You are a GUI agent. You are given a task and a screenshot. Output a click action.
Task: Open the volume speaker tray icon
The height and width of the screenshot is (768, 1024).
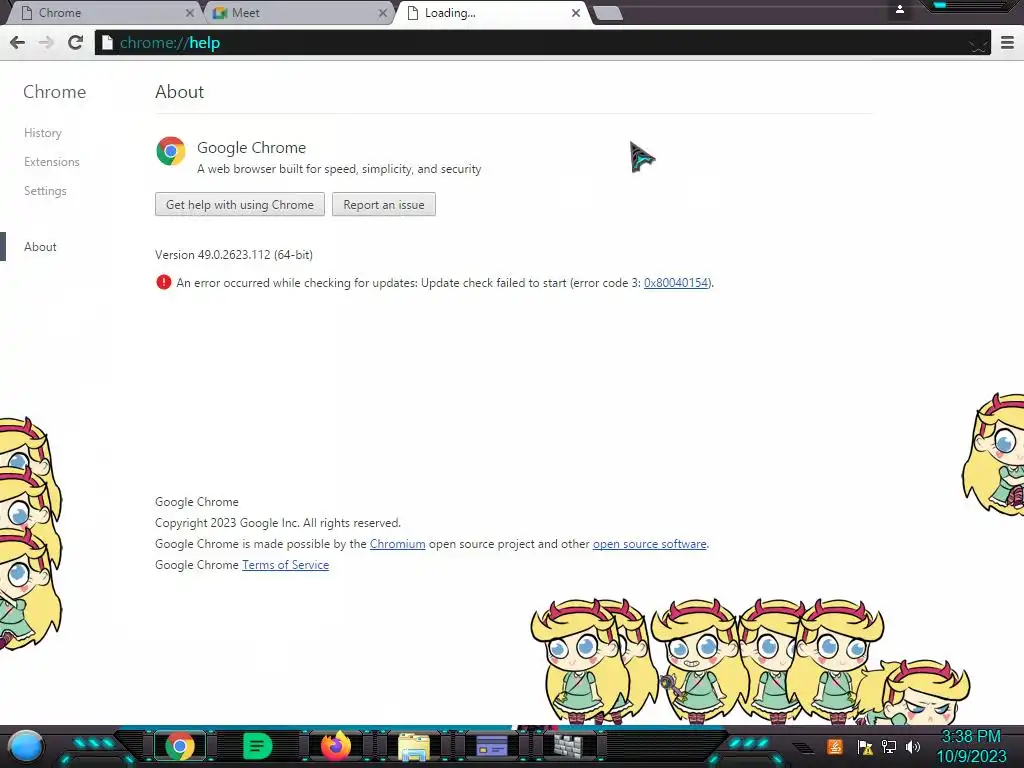[913, 746]
